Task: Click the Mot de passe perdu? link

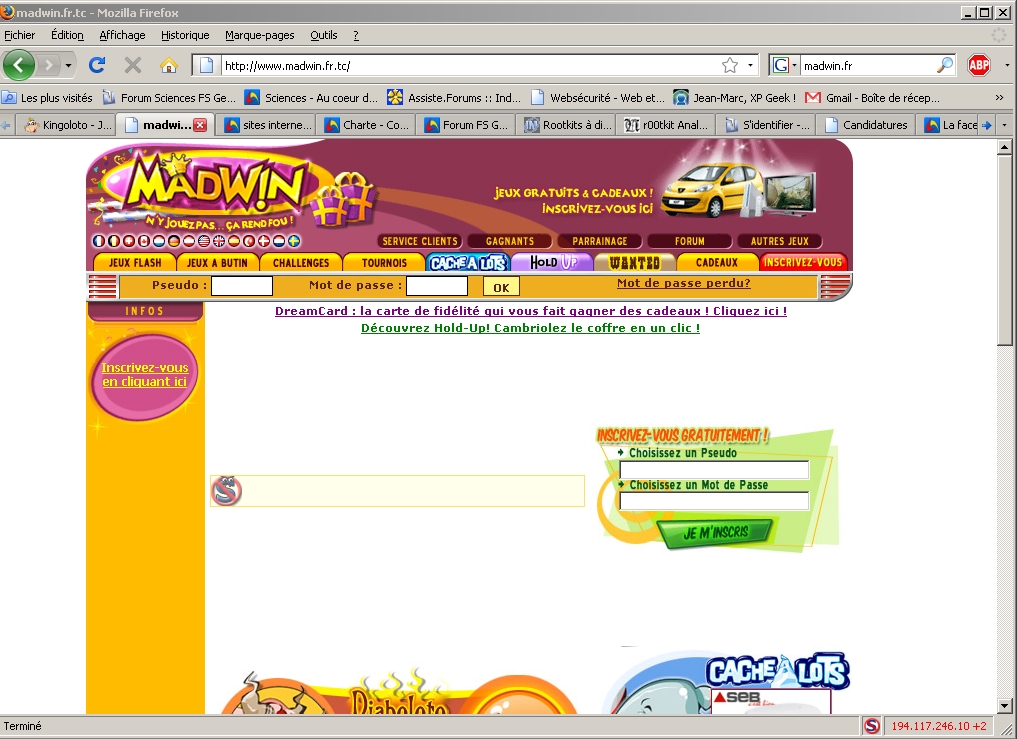Action: pyautogui.click(x=684, y=283)
